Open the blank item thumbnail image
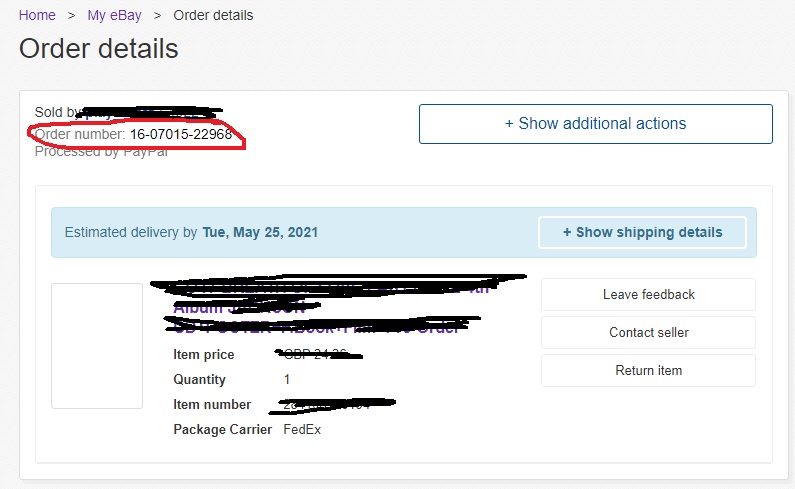Screen dimensions: 795x489 tap(97, 346)
